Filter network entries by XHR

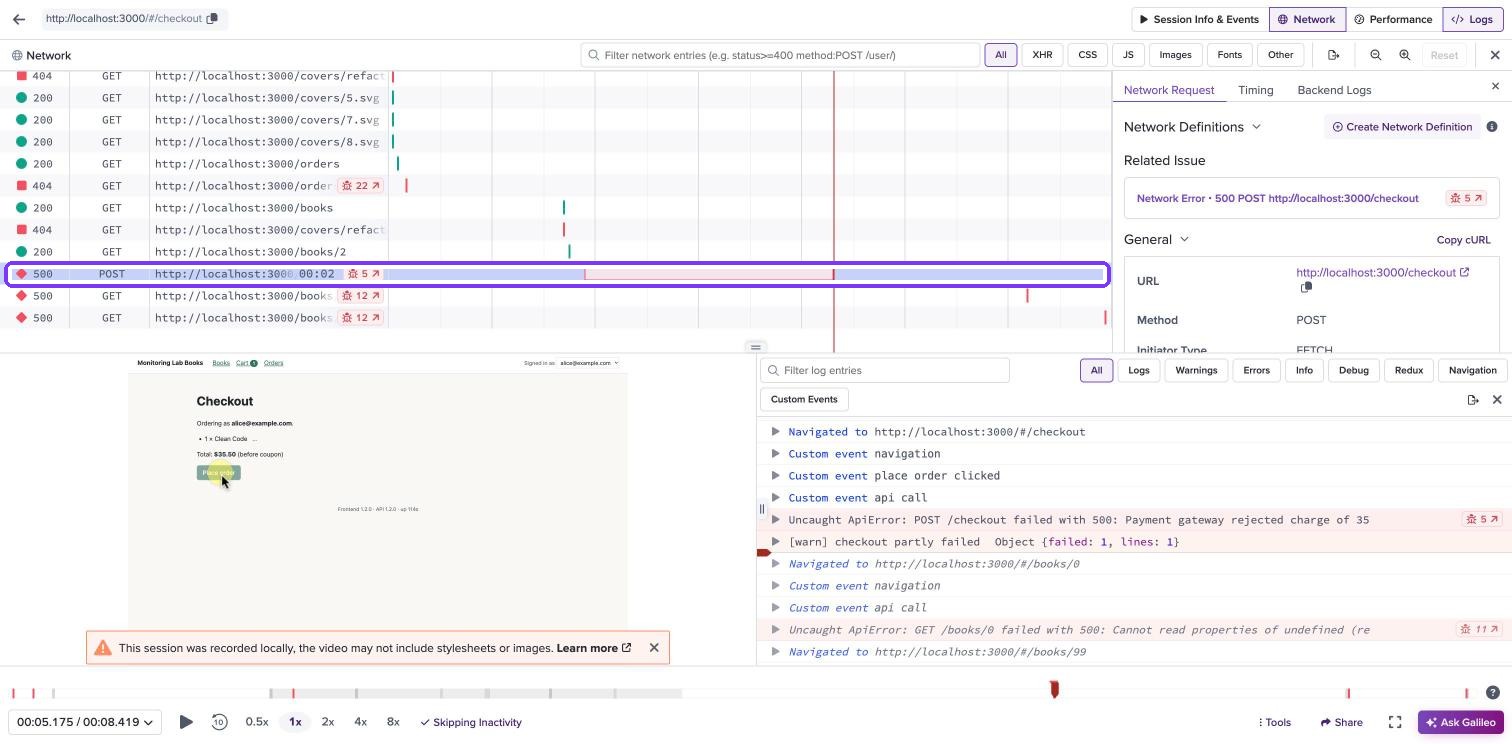1042,55
